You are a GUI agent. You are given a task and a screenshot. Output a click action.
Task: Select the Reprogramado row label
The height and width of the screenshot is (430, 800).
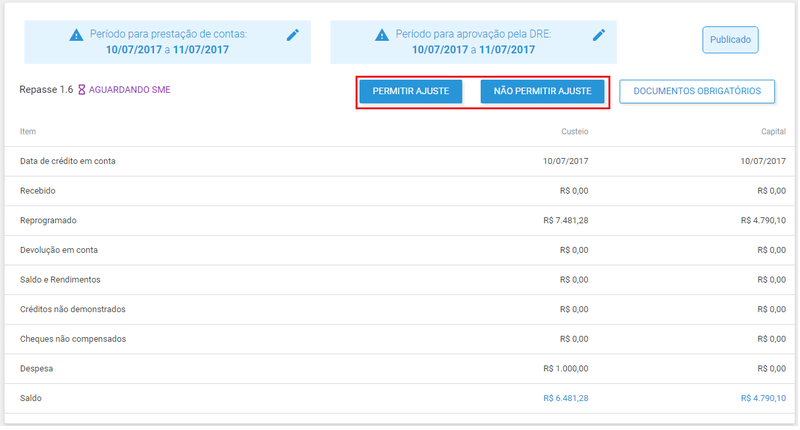48,220
